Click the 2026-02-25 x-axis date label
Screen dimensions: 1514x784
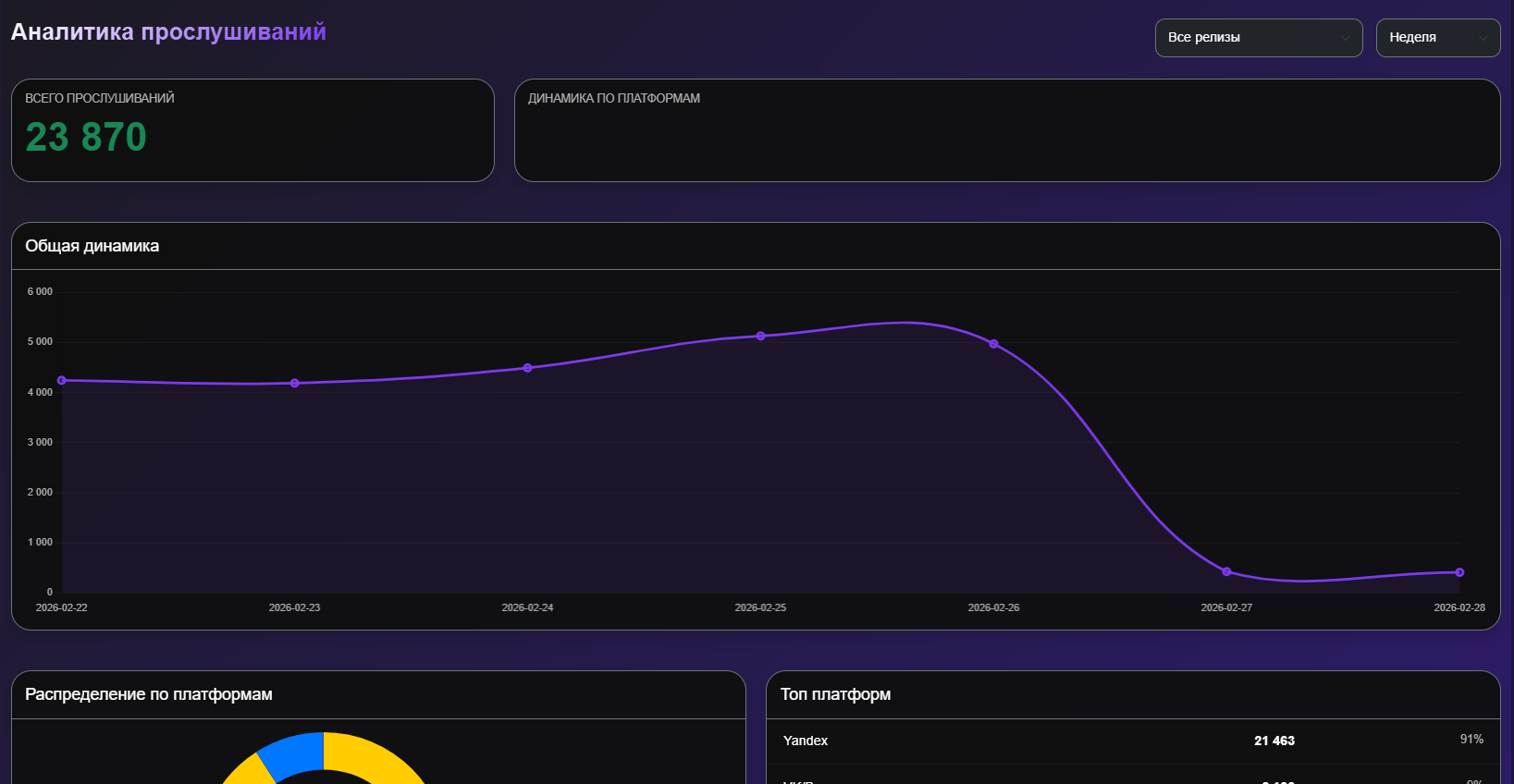761,607
